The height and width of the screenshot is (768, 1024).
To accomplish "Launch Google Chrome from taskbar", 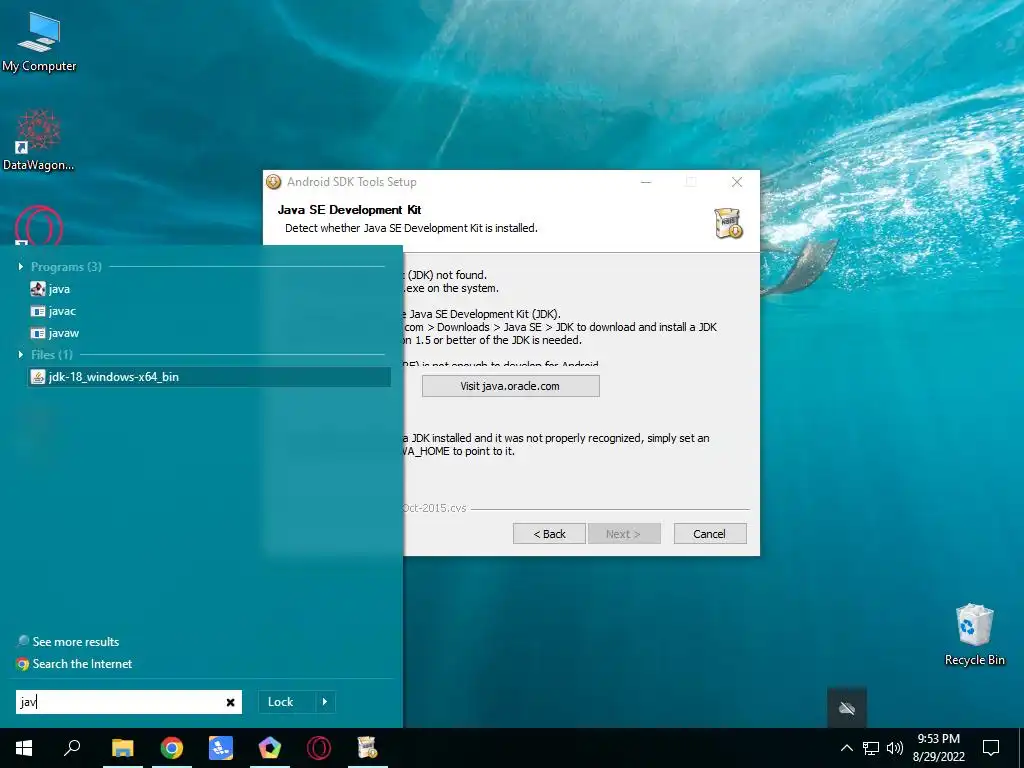I will click(x=172, y=748).
